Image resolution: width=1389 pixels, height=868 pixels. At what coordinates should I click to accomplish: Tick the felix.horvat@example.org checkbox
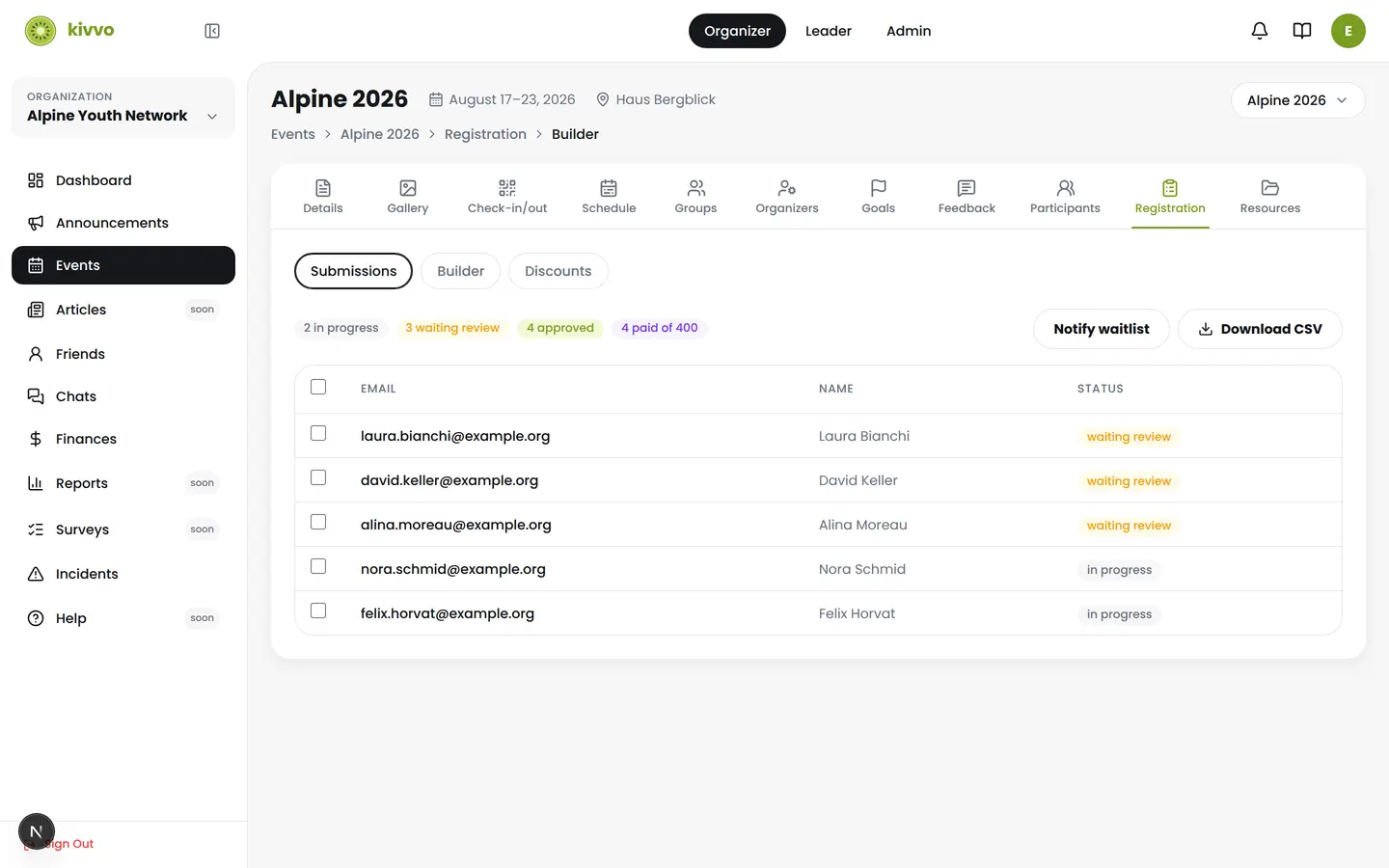[x=318, y=610]
